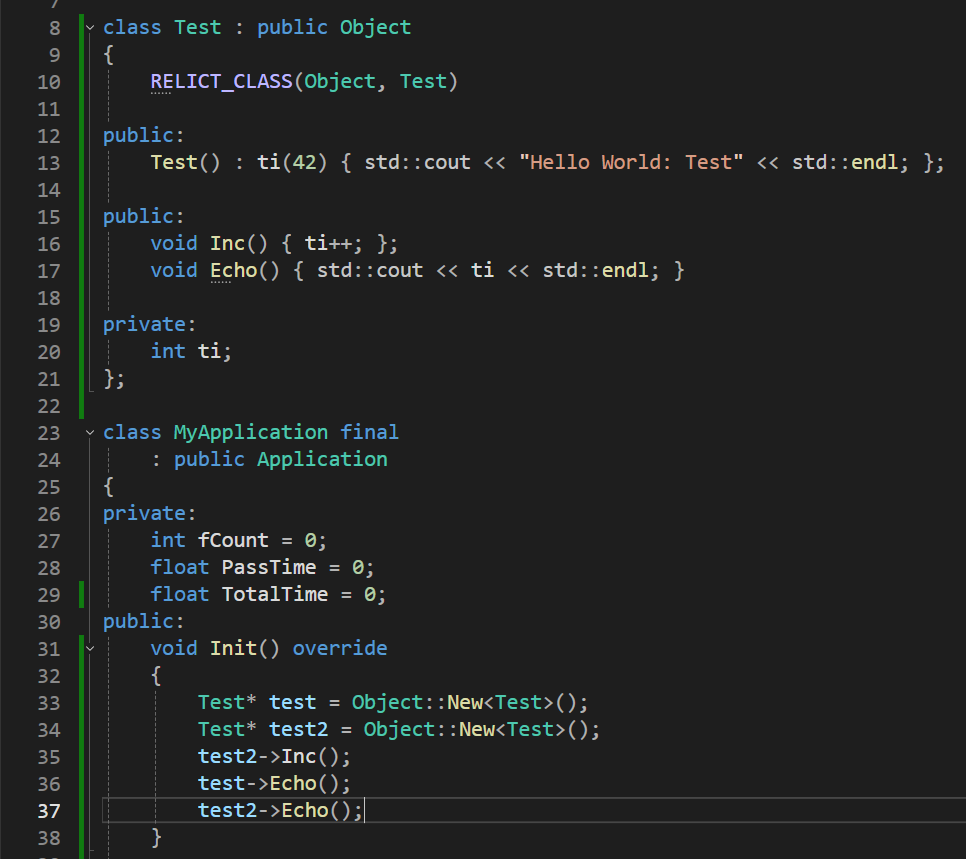Click the override keyword after Init()
This screenshot has width=966, height=859.
[339, 649]
